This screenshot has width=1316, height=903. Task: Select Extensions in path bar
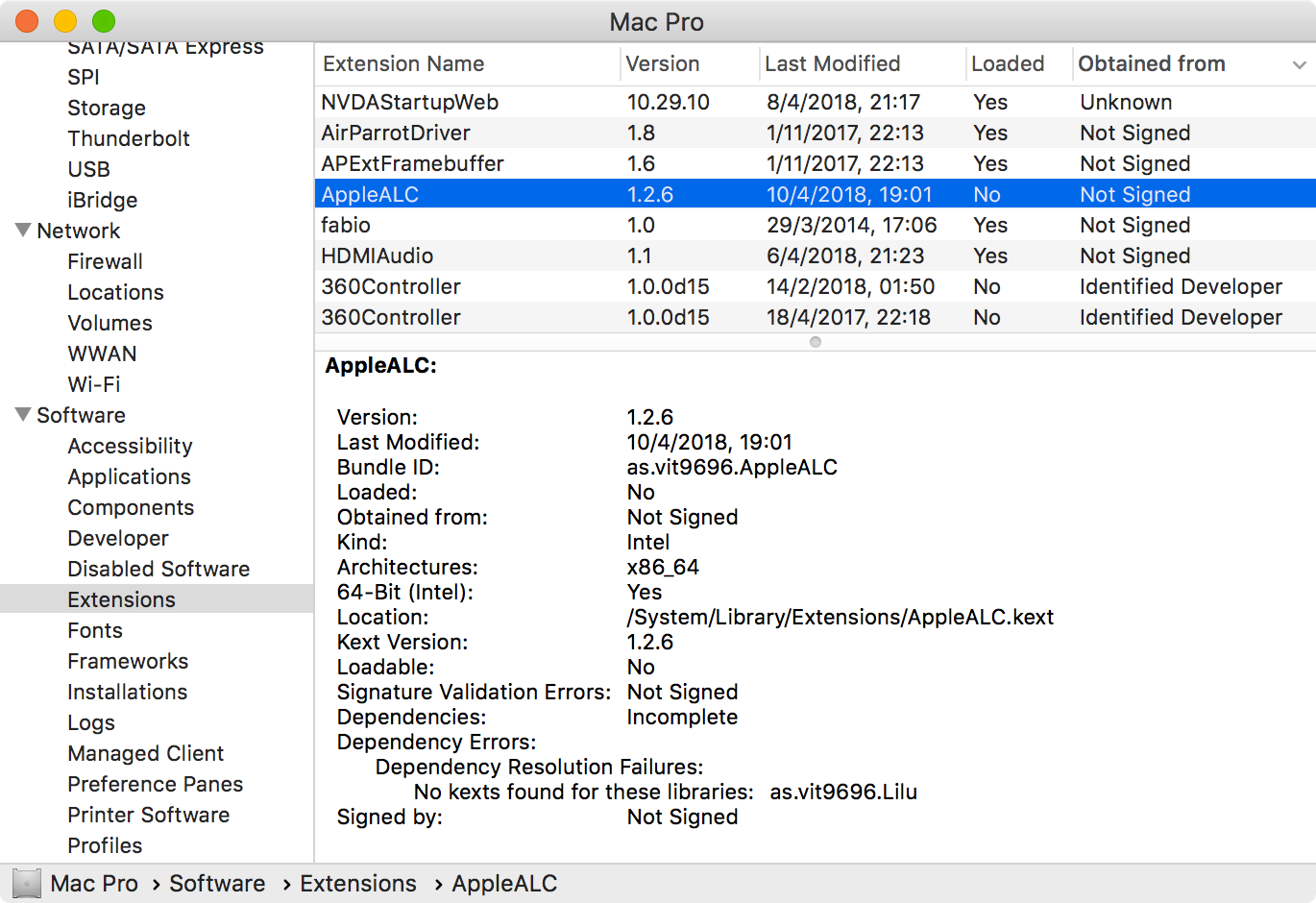(x=358, y=884)
